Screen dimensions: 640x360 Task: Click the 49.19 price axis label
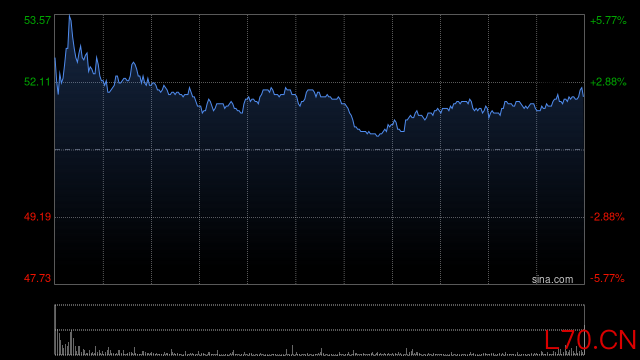[x=37, y=217]
